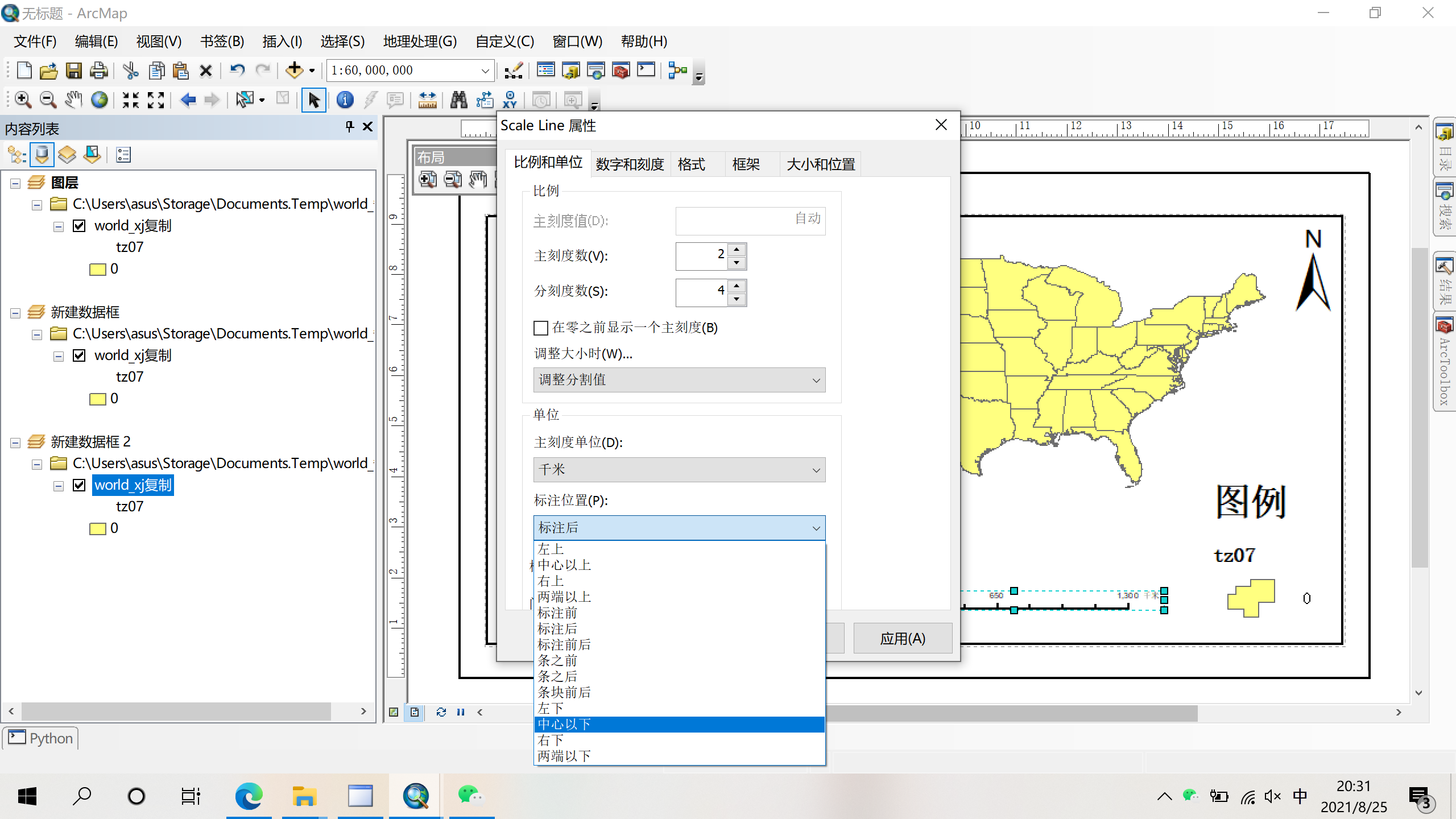Click yellow legend patch in layout
Image resolution: width=1456 pixels, height=819 pixels.
(1251, 598)
